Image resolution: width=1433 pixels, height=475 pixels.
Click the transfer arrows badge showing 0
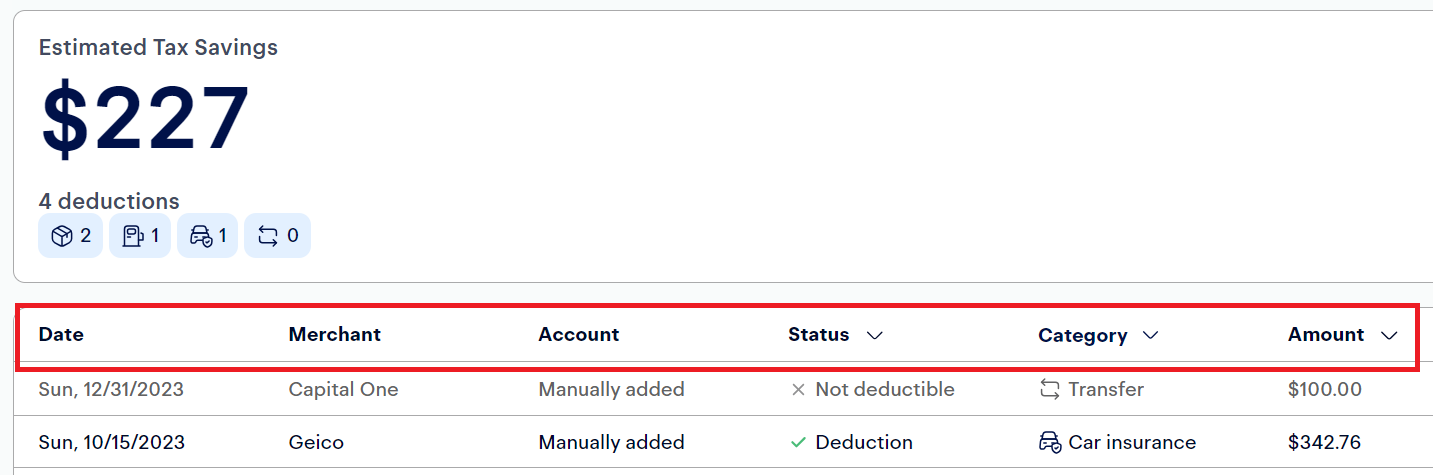[278, 236]
